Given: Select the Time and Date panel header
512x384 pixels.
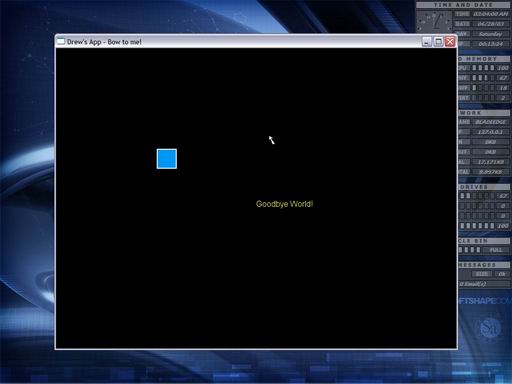Looking at the screenshot, I should point(463,5).
